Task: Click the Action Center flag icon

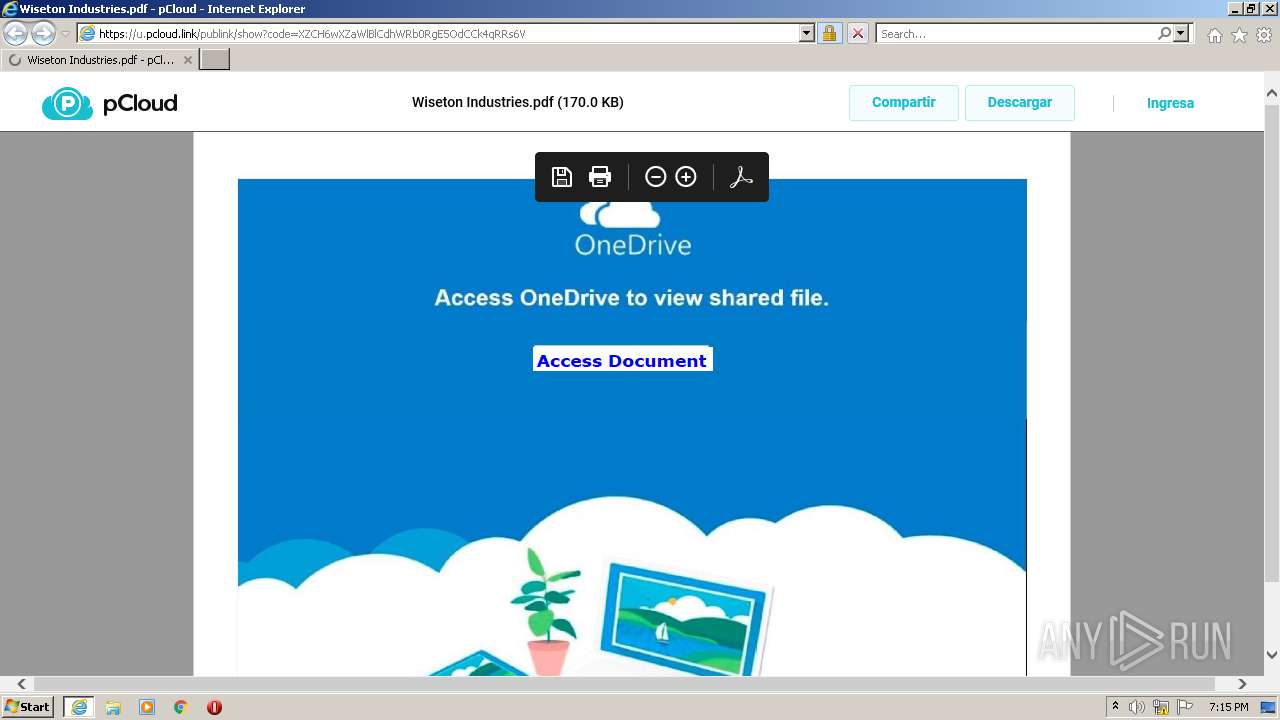Action: 1185,707
